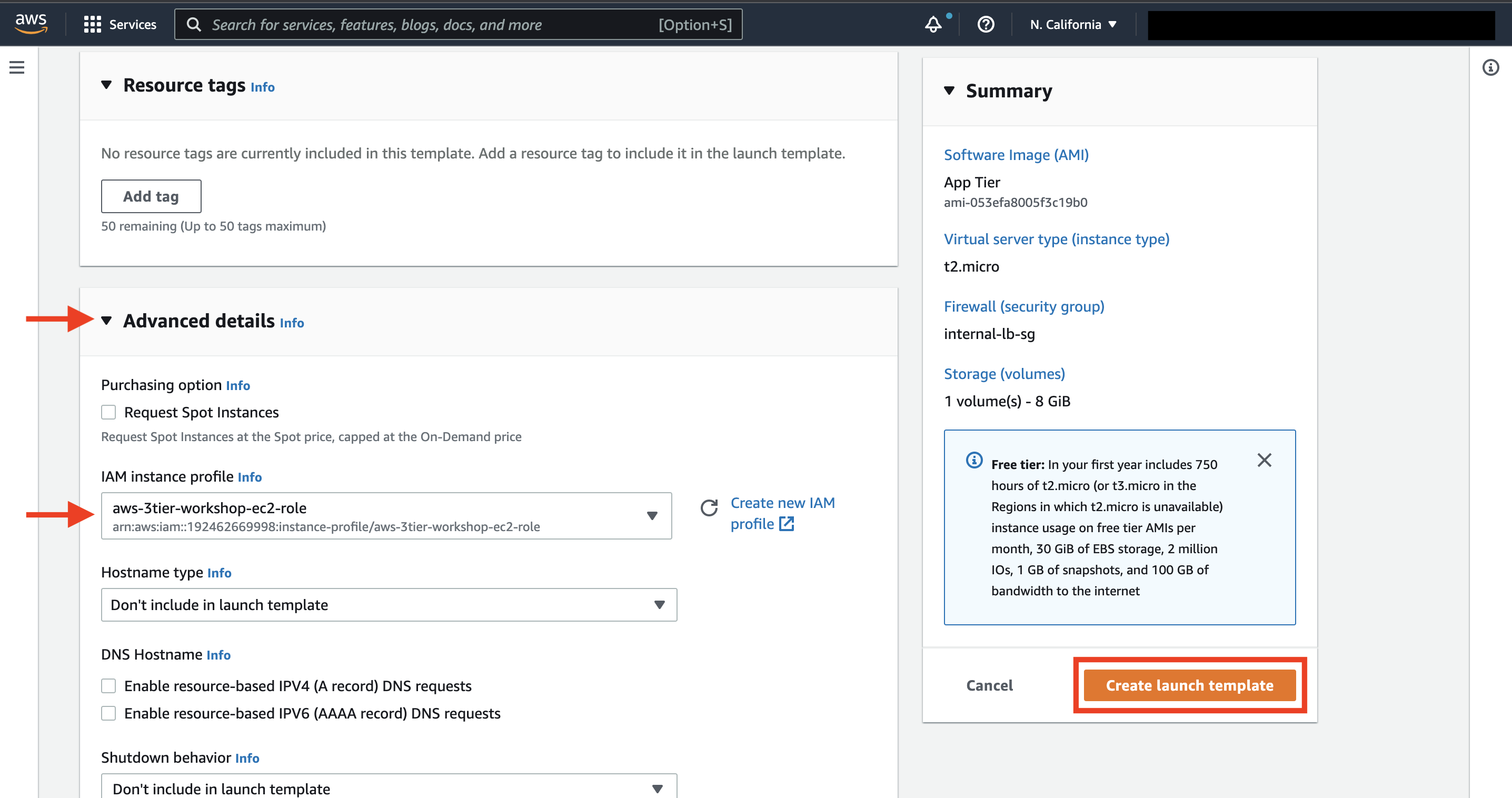This screenshot has height=798, width=1512.
Task: Cancel the launch template creation
Action: [989, 685]
